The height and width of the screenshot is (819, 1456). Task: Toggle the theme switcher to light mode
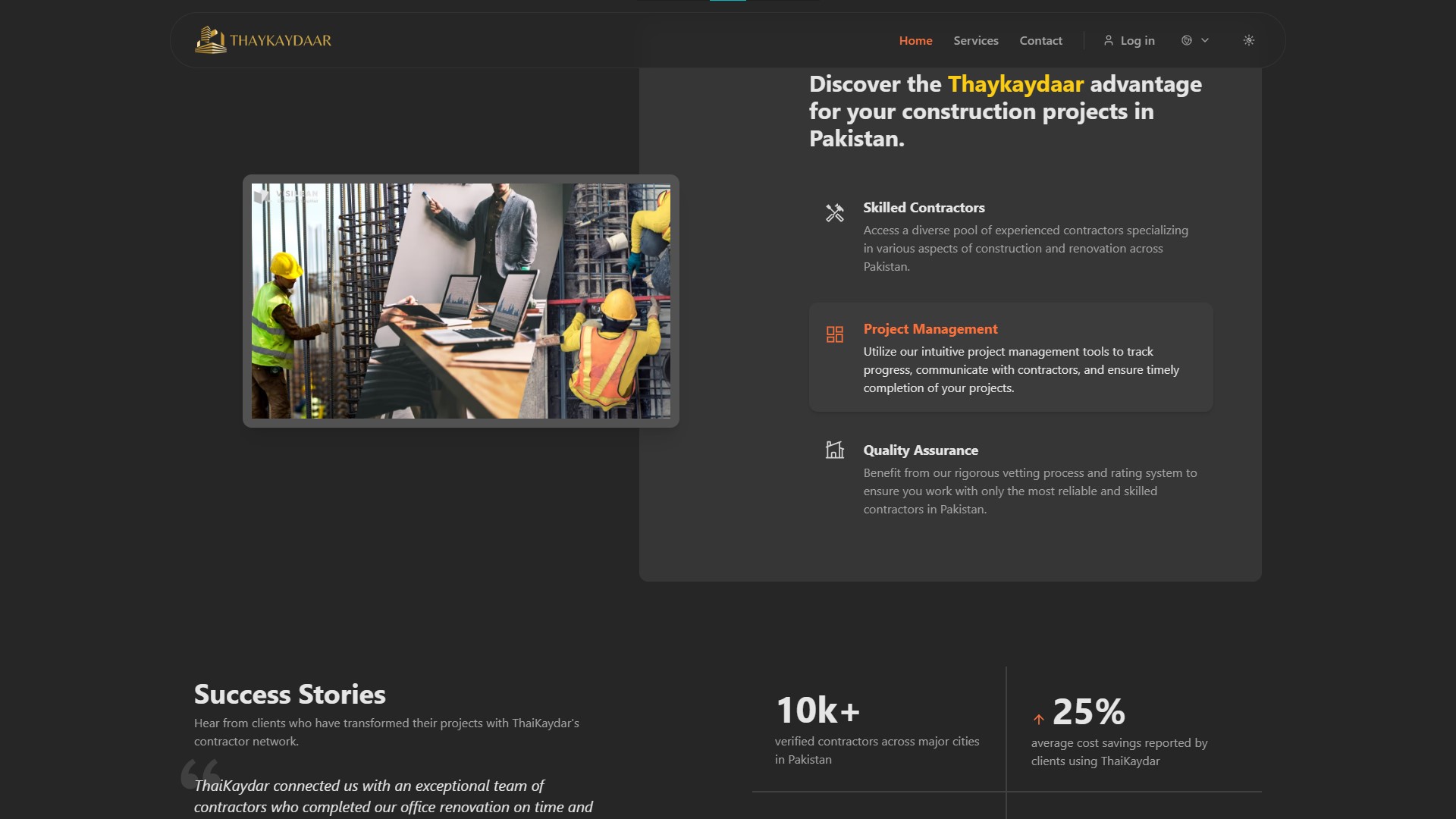point(1249,40)
